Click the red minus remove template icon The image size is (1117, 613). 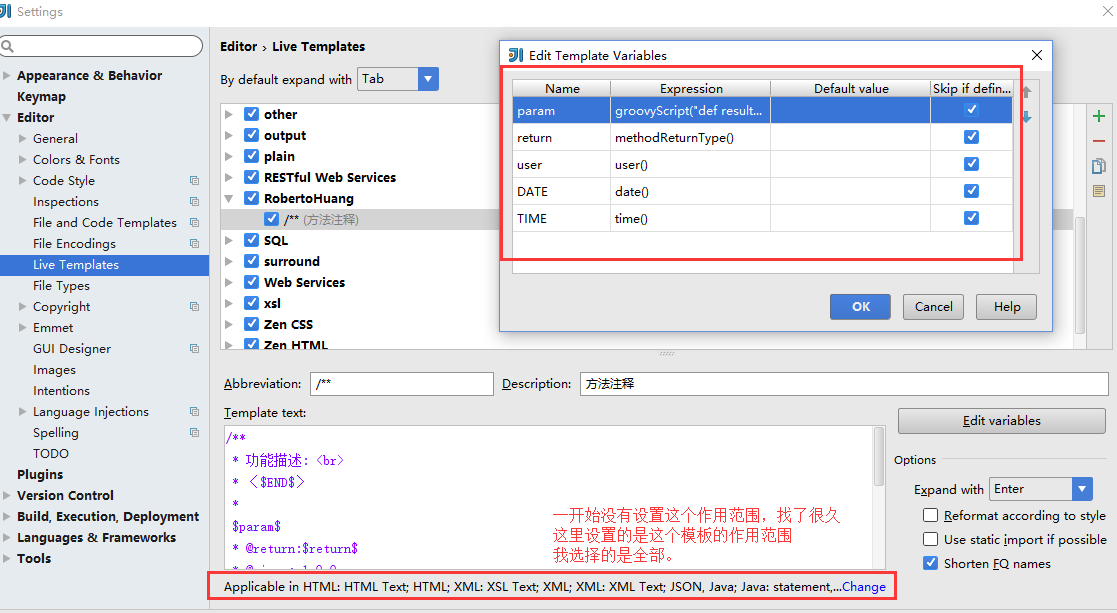(1098, 141)
